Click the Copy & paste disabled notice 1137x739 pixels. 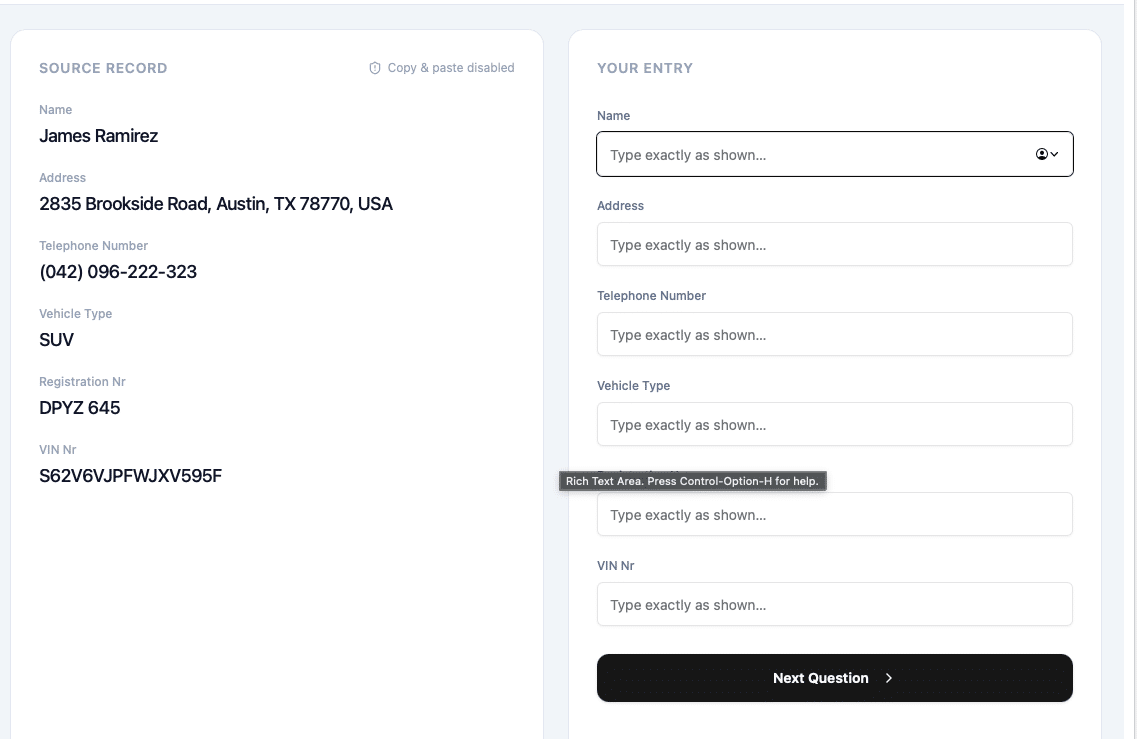coord(442,68)
